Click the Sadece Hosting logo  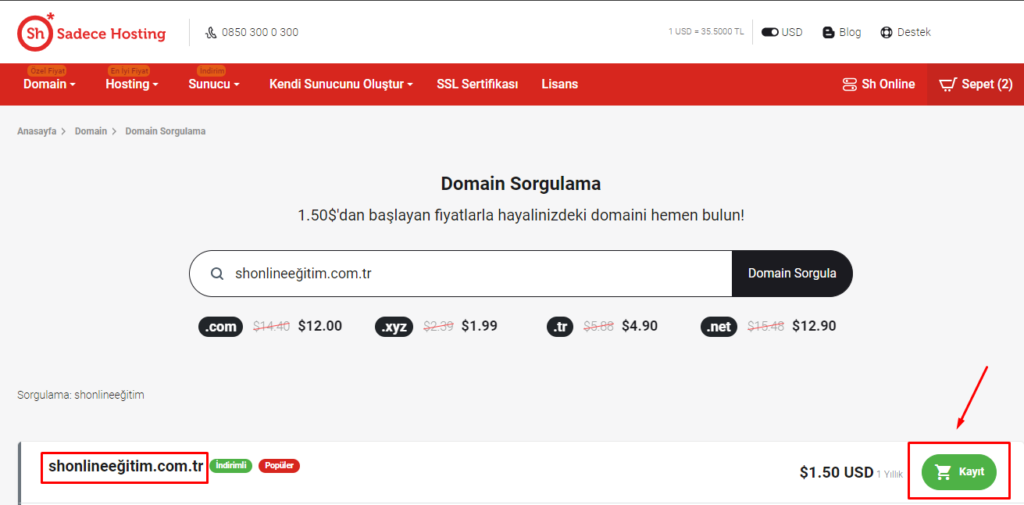coord(91,33)
